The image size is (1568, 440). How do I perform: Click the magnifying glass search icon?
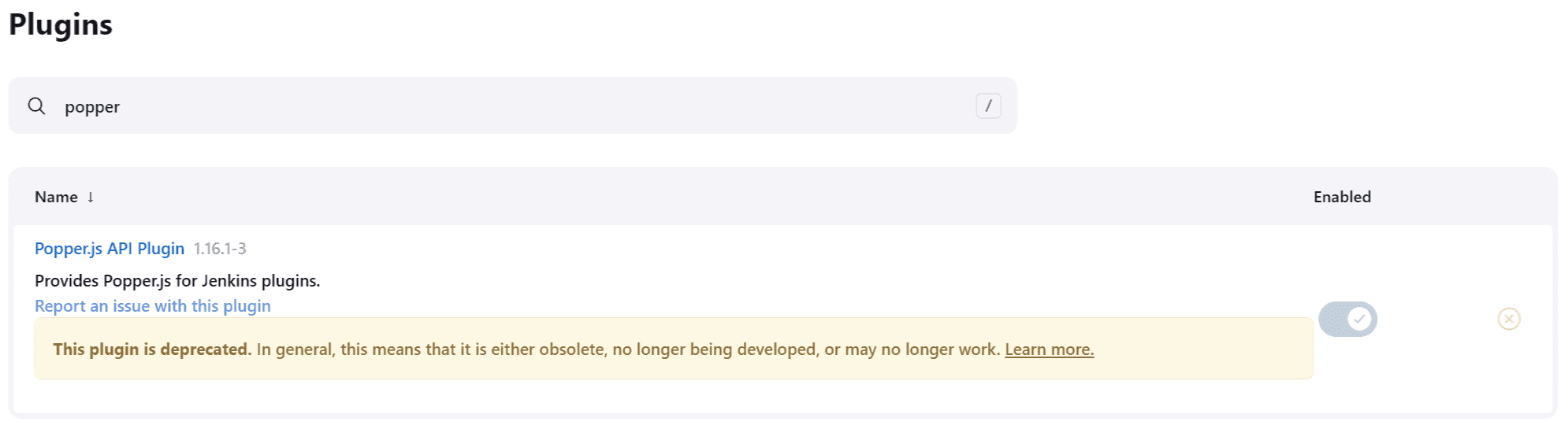coord(36,105)
